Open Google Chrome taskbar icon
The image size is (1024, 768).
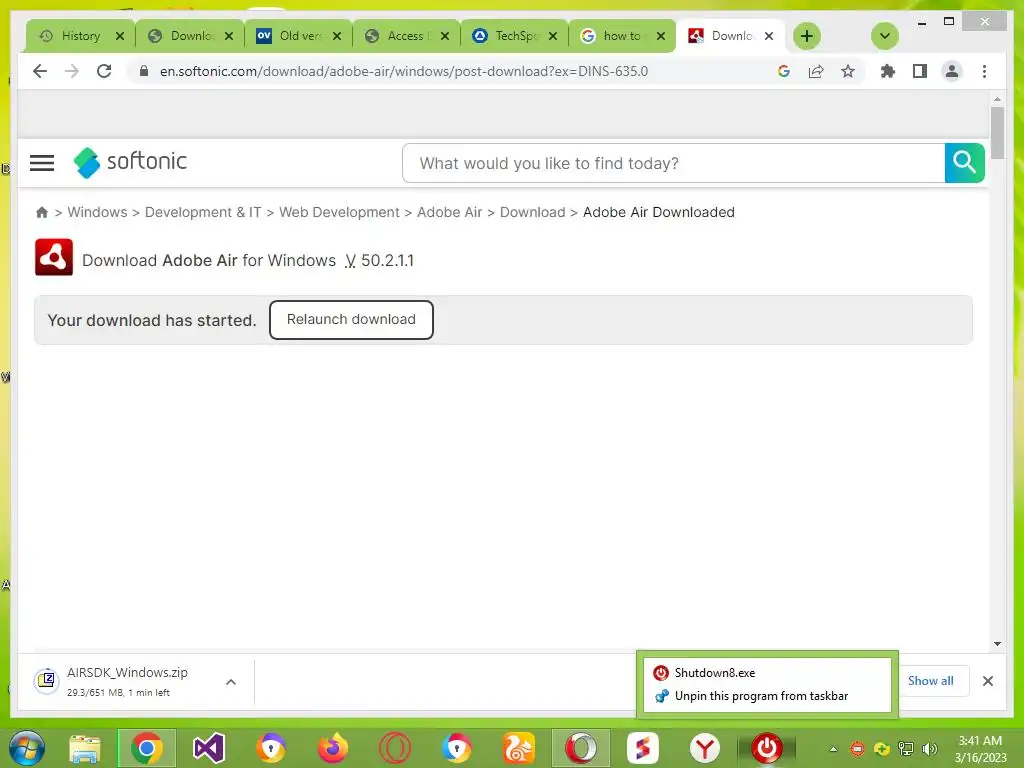click(147, 748)
